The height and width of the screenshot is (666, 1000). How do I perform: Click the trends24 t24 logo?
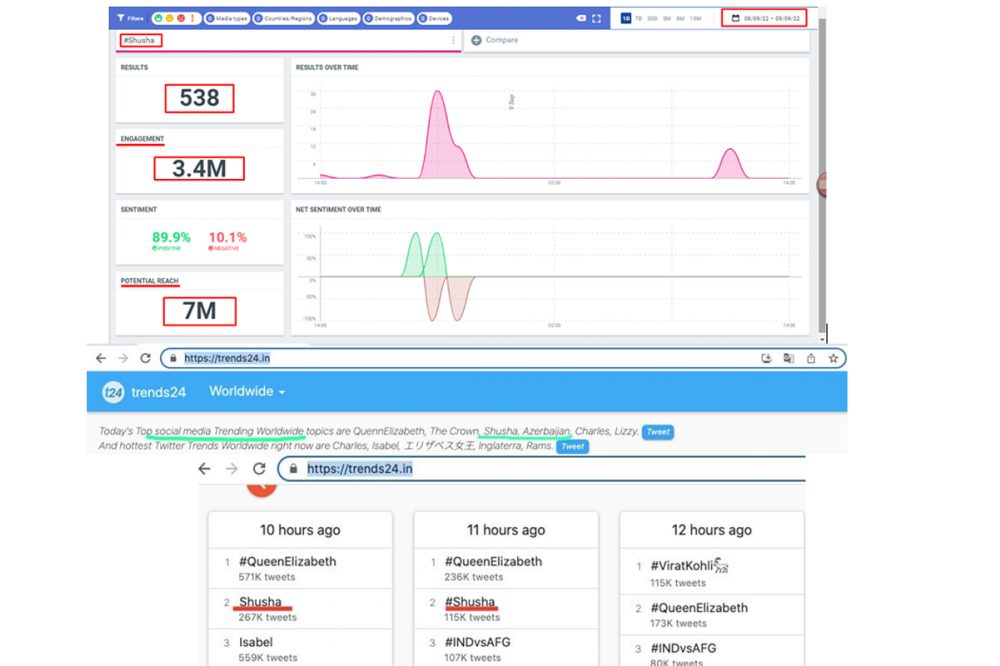pyautogui.click(x=114, y=392)
